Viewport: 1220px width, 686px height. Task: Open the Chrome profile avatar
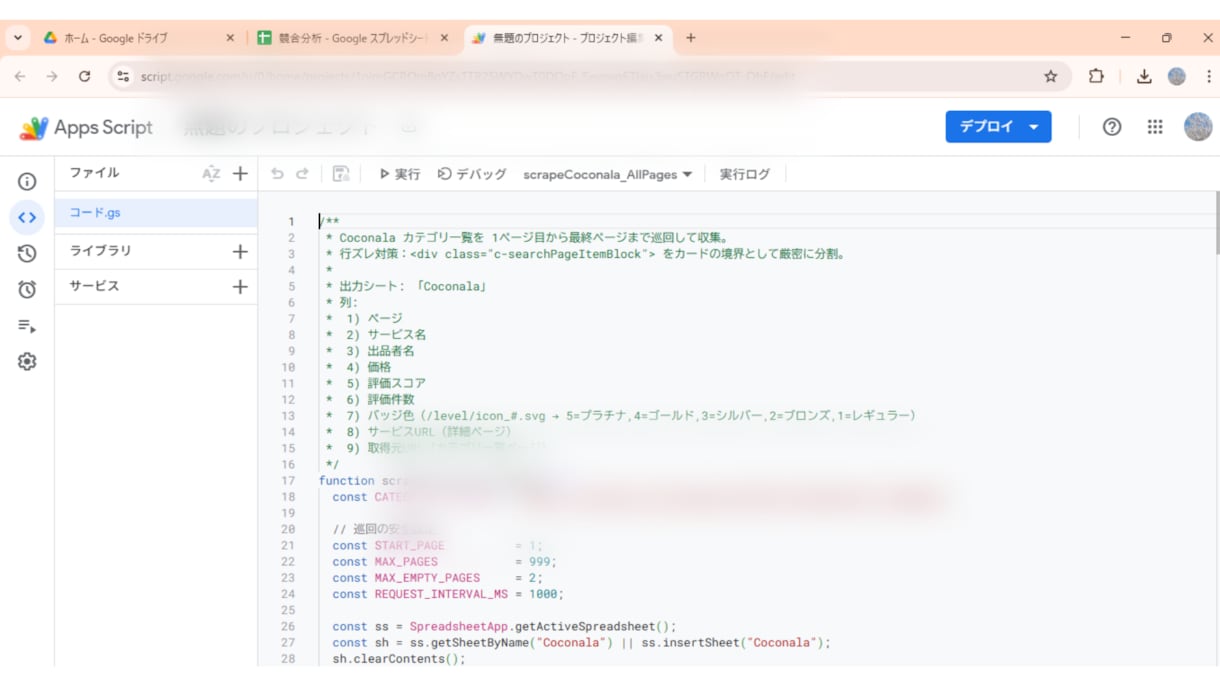pos(1177,76)
